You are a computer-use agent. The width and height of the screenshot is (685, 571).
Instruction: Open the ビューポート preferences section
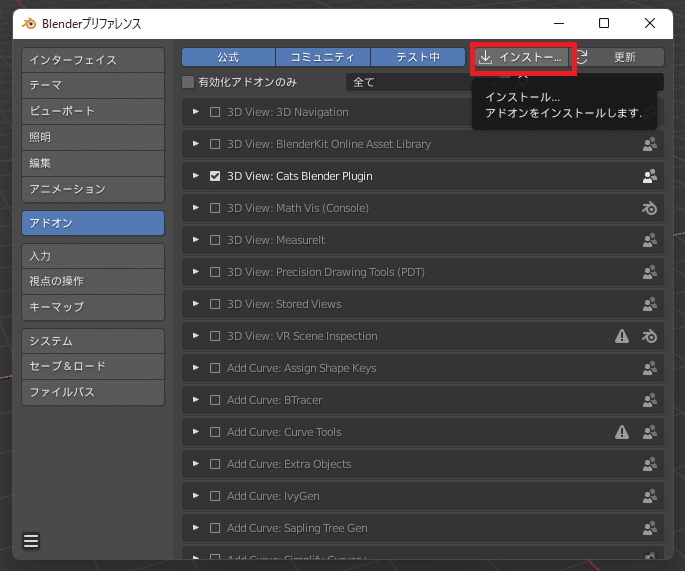click(x=93, y=111)
